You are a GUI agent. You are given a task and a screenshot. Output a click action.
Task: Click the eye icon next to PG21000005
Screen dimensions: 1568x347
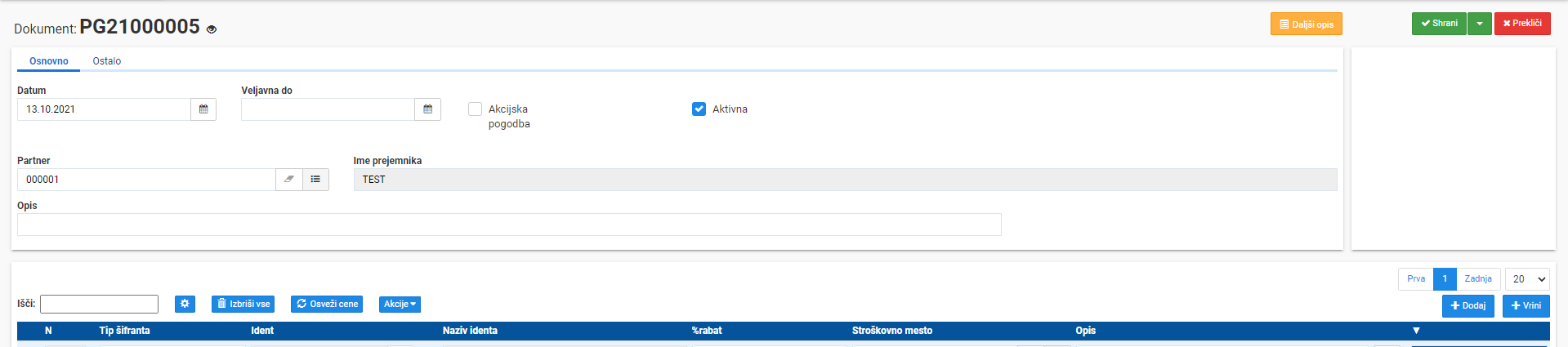pos(212,29)
